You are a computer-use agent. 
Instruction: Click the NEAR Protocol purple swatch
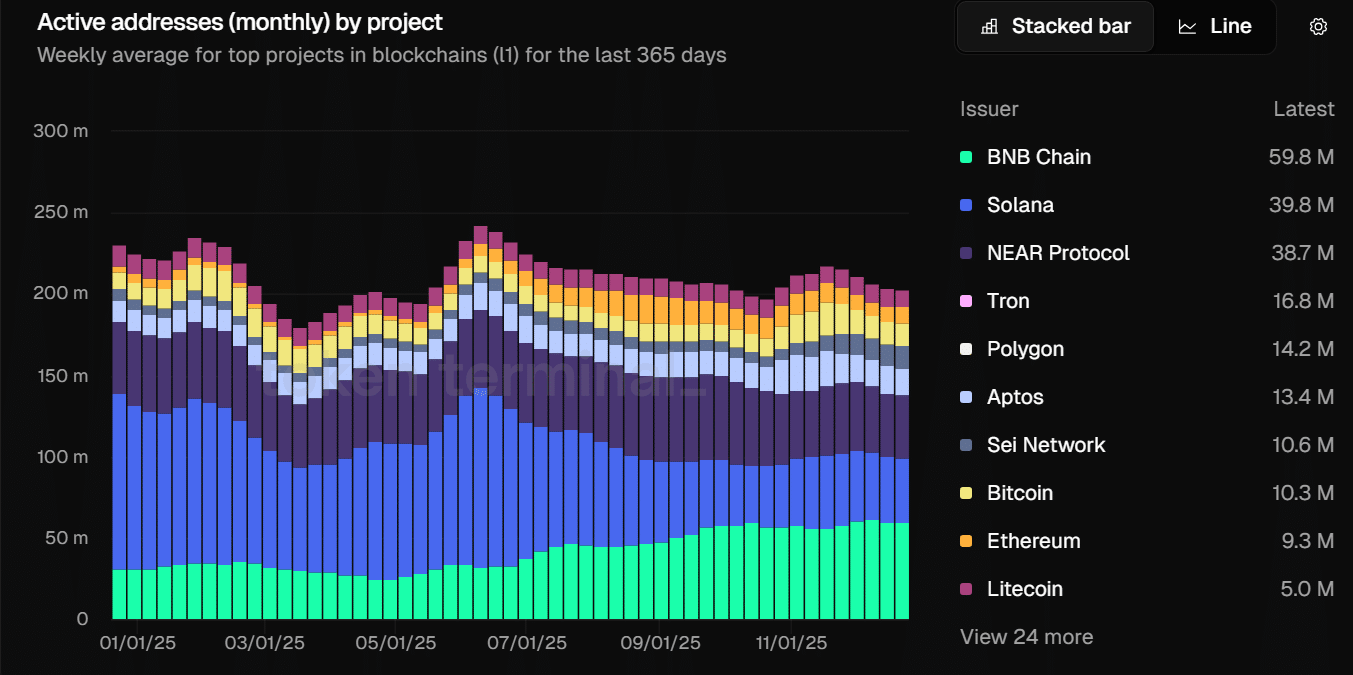coord(966,253)
